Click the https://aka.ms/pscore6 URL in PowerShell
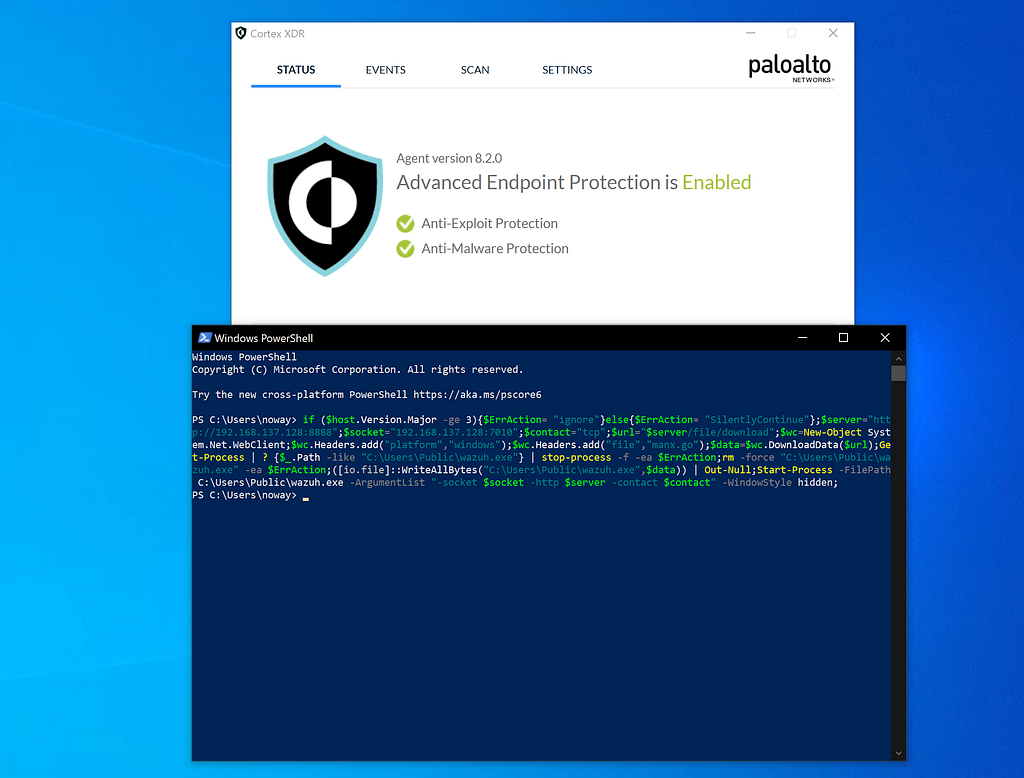1024x778 pixels. [477, 395]
